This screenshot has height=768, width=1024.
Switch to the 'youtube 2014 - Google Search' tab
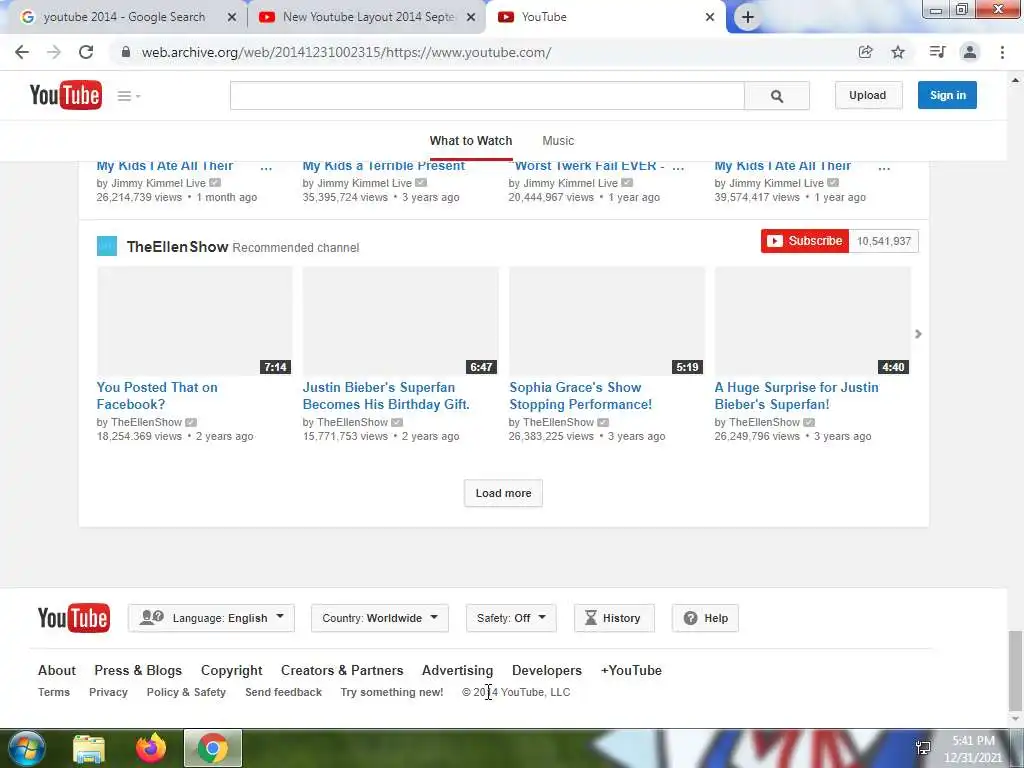click(x=124, y=17)
